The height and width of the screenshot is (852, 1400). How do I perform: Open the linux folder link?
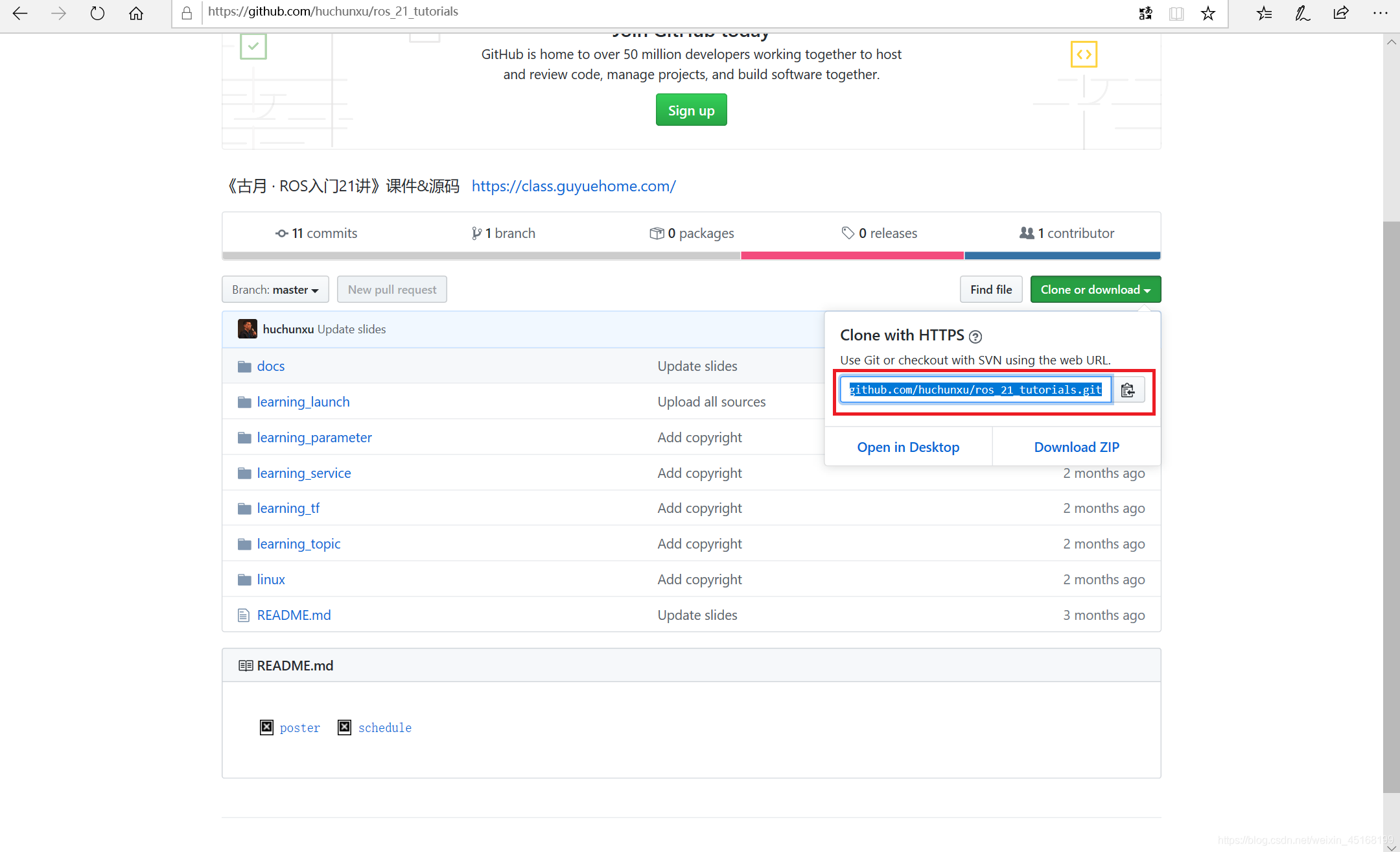271,579
